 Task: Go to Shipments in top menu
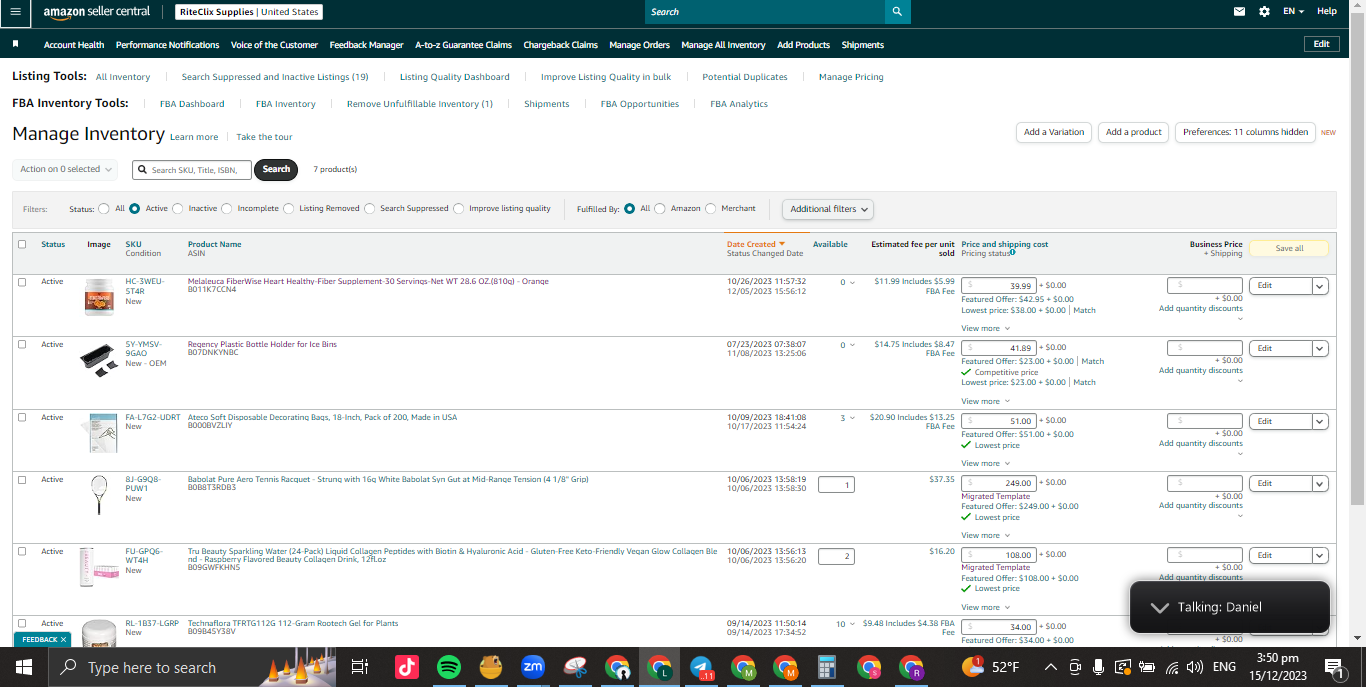862,45
